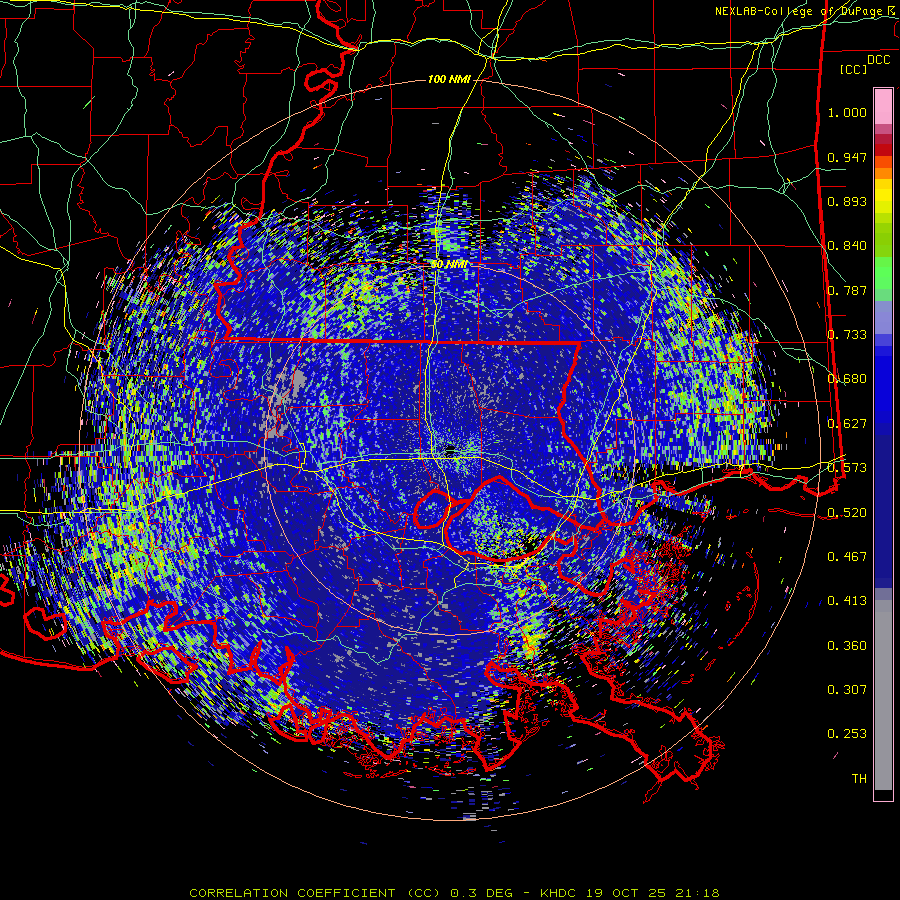
Task: Click the 0.520 scale value
Action: pos(847,512)
